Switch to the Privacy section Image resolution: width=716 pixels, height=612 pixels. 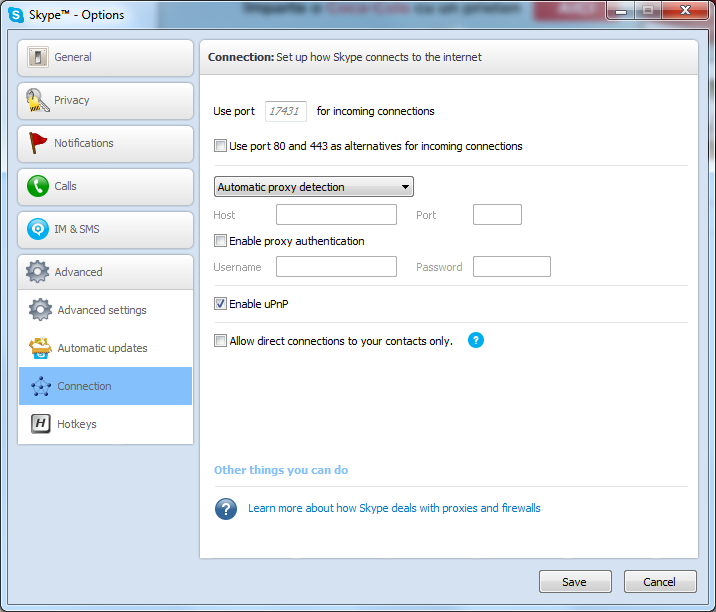tap(105, 100)
